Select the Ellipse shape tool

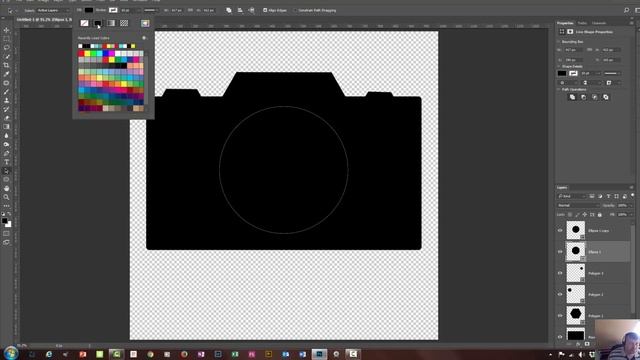[7, 180]
